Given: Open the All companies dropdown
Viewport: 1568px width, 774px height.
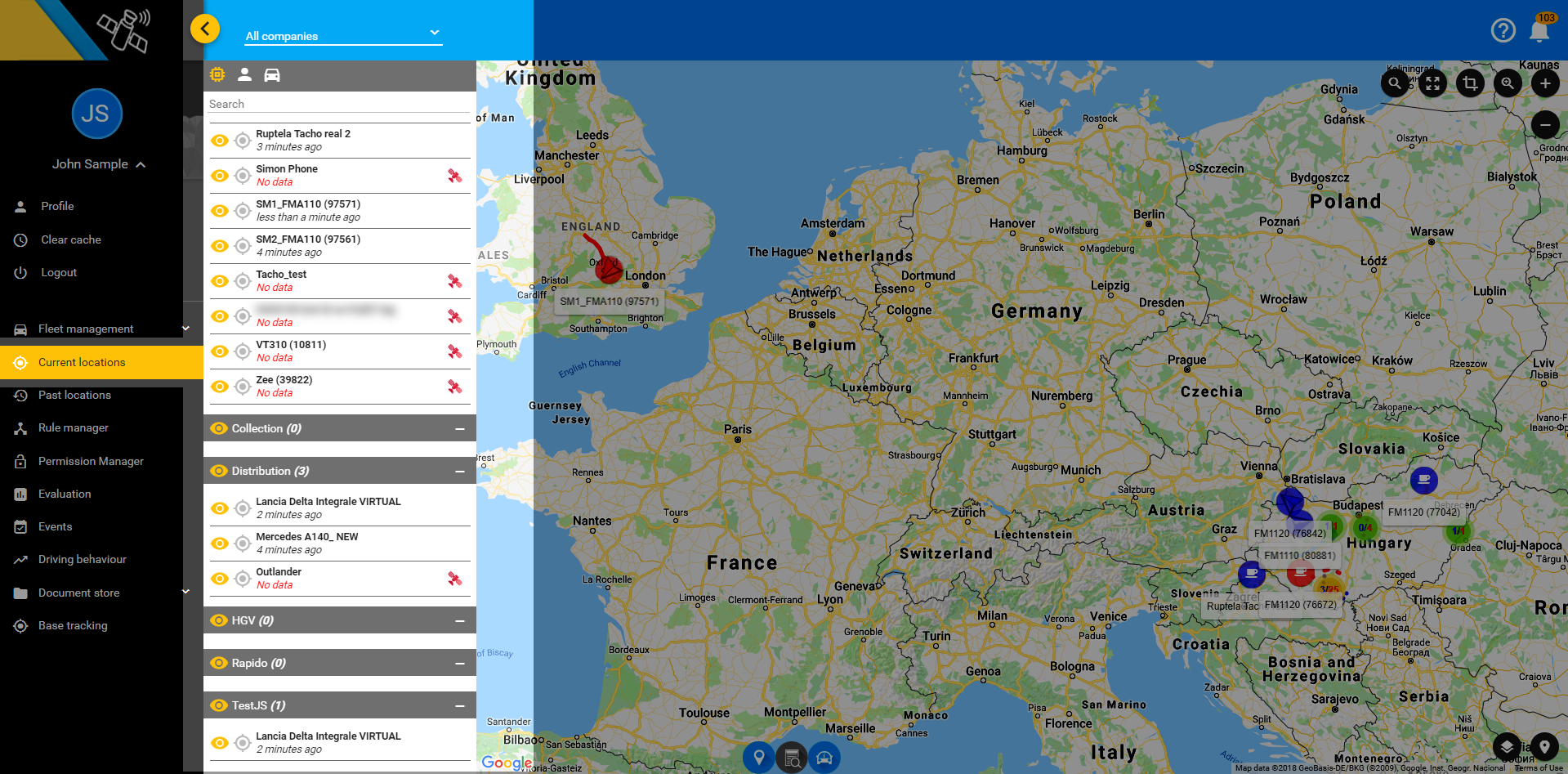Looking at the screenshot, I should click(x=343, y=36).
